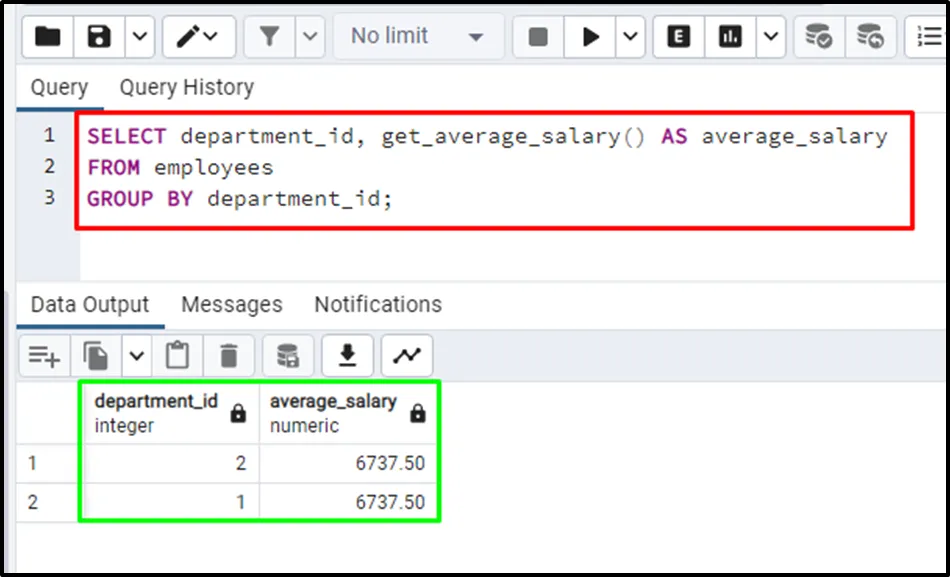Open the copy options dropdown in results toolbar
The image size is (950, 577).
click(x=137, y=355)
